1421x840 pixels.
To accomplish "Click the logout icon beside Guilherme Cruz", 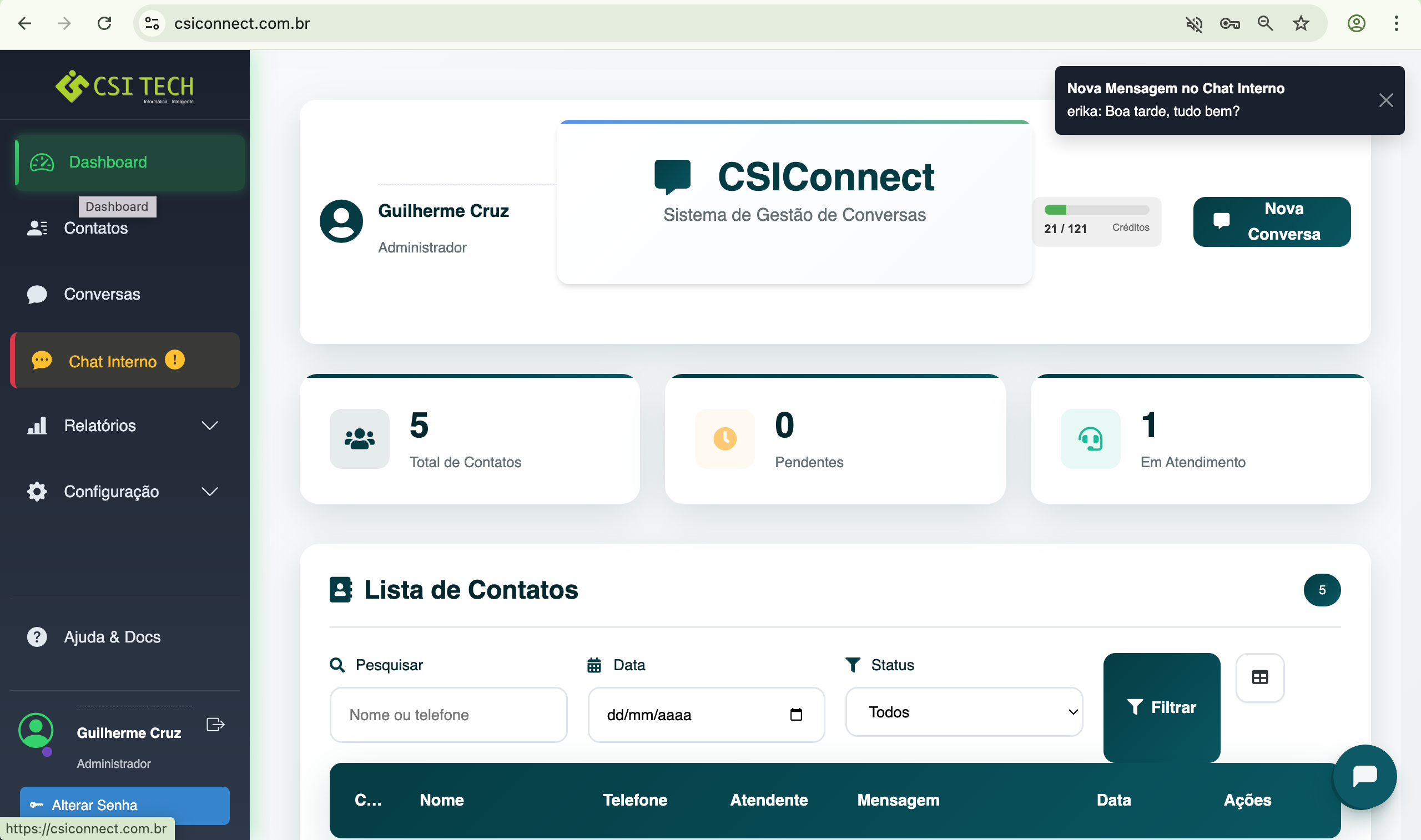I will [215, 725].
